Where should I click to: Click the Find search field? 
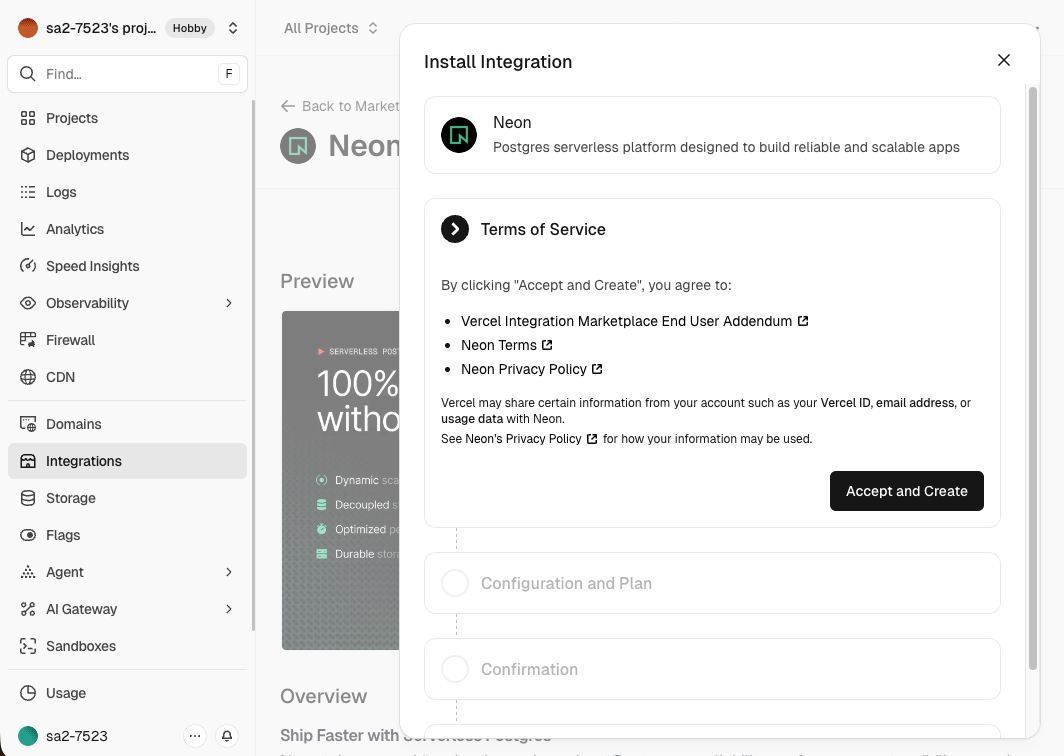click(127, 74)
